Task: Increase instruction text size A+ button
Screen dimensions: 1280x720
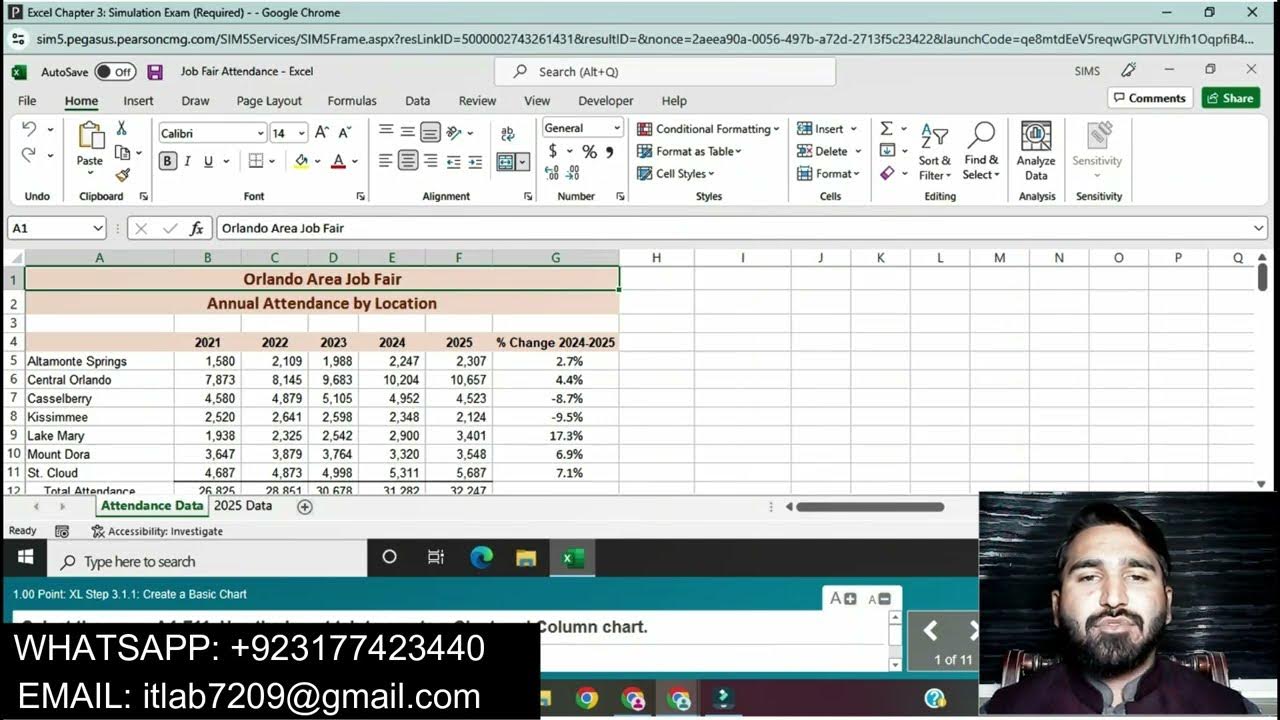Action: click(843, 598)
